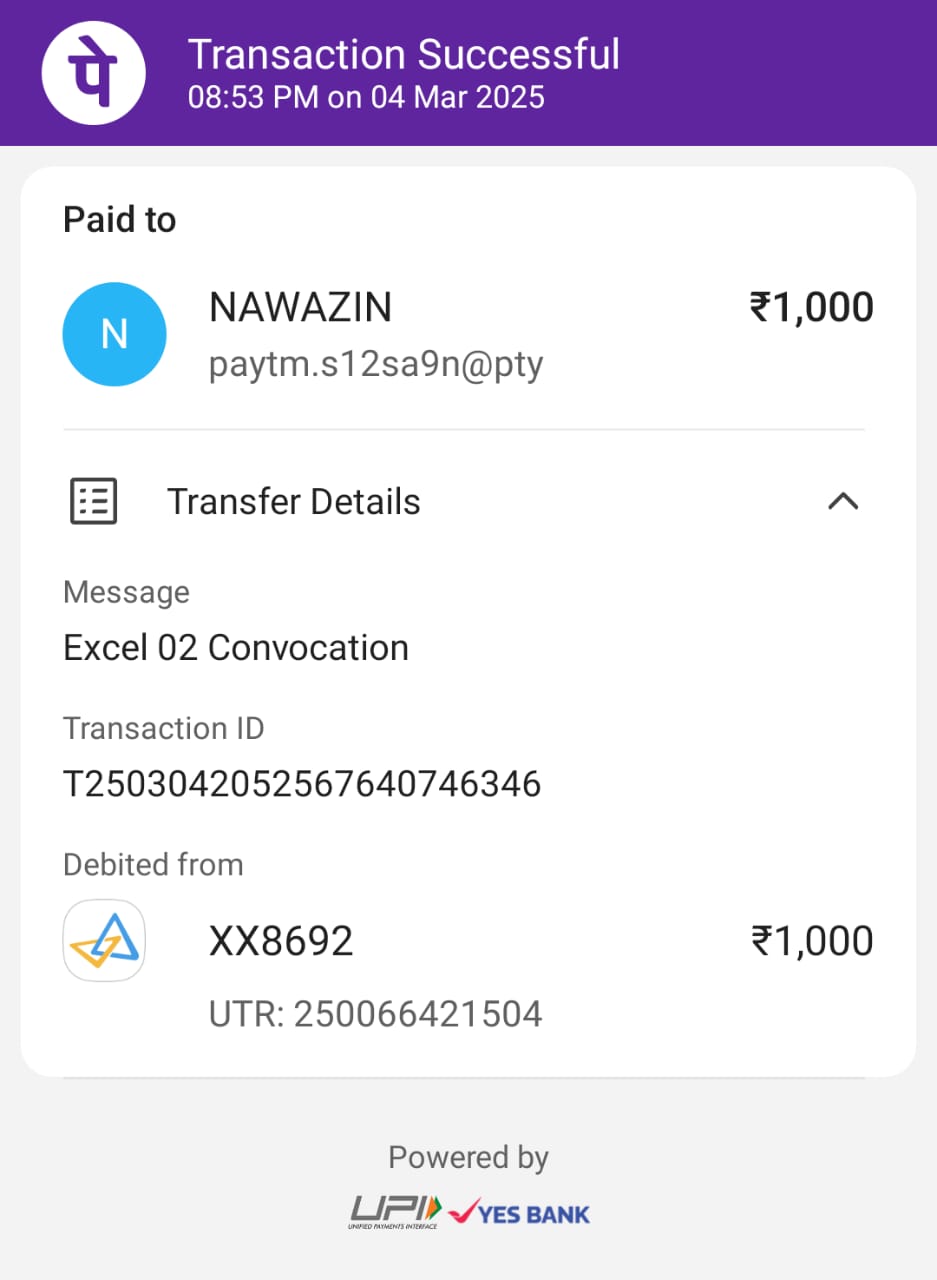Click the message text Excel 02 Convocation

[x=236, y=648]
